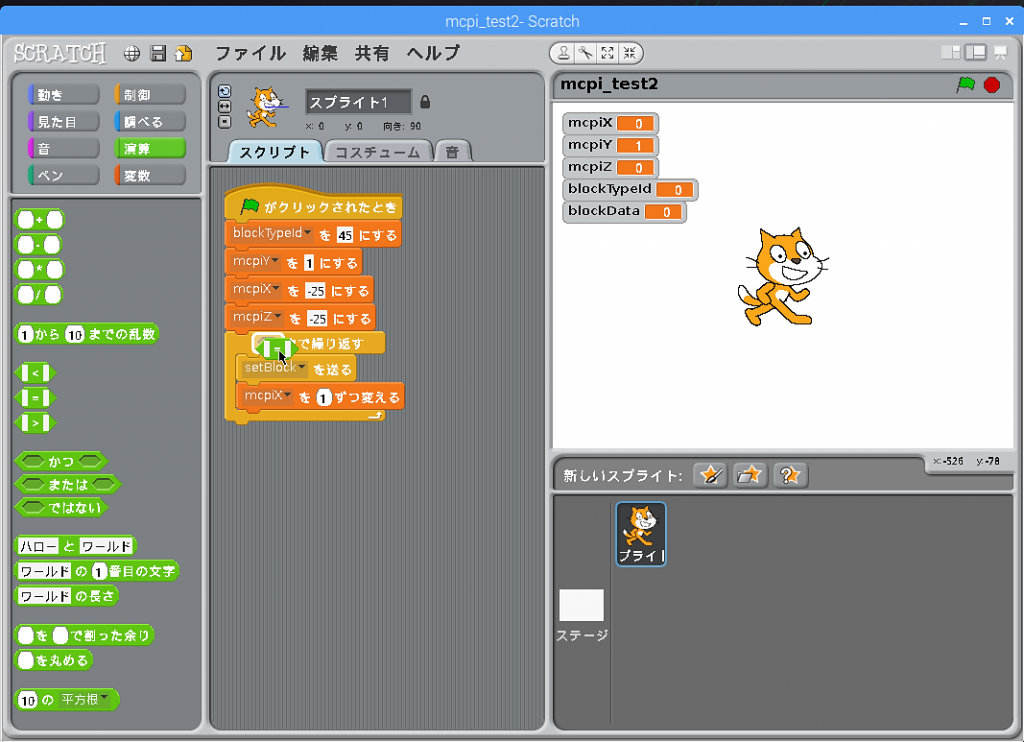
Task: Pick the までの乱数 random block
Action: [x=87, y=334]
